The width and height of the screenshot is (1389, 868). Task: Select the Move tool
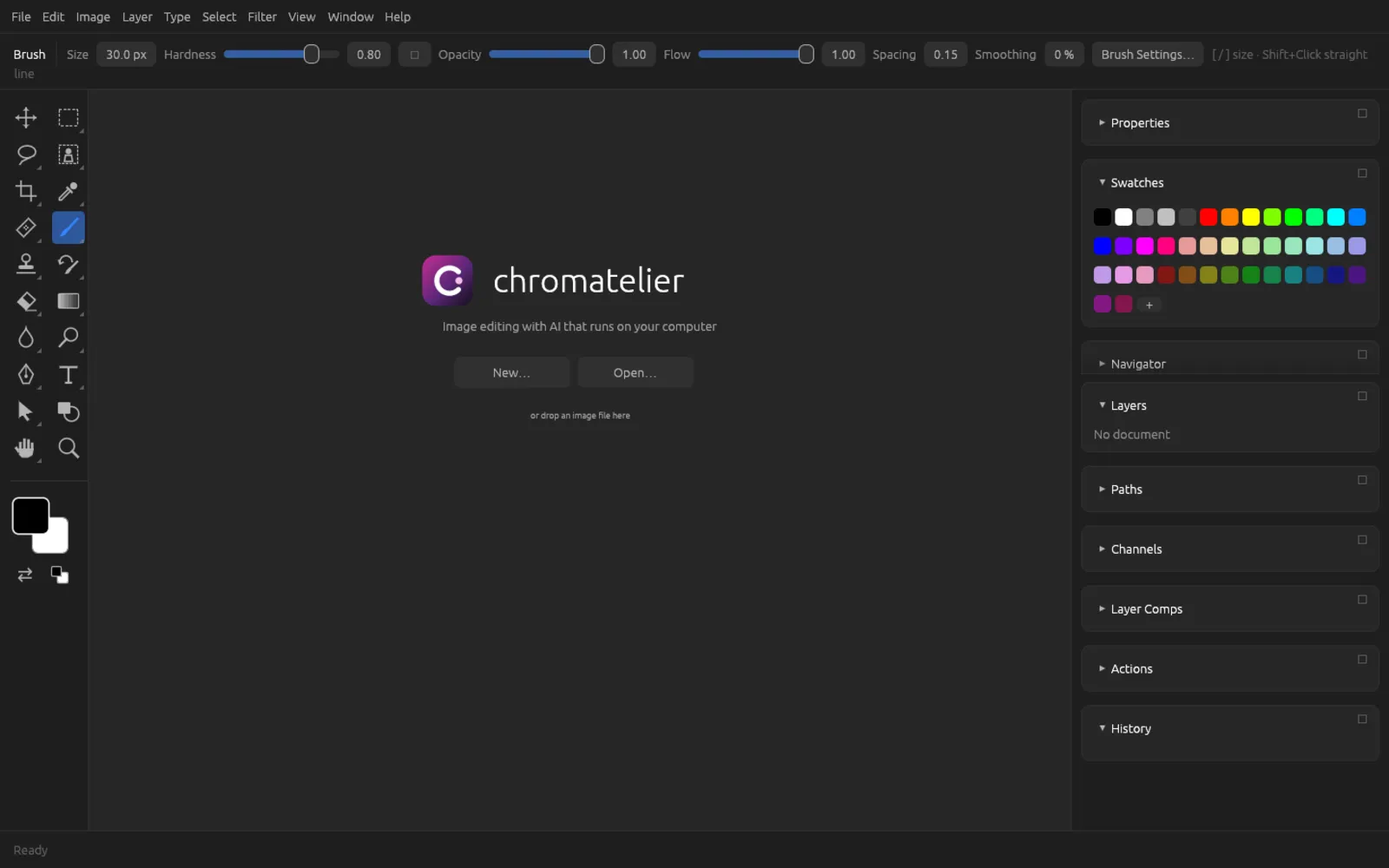(26, 118)
